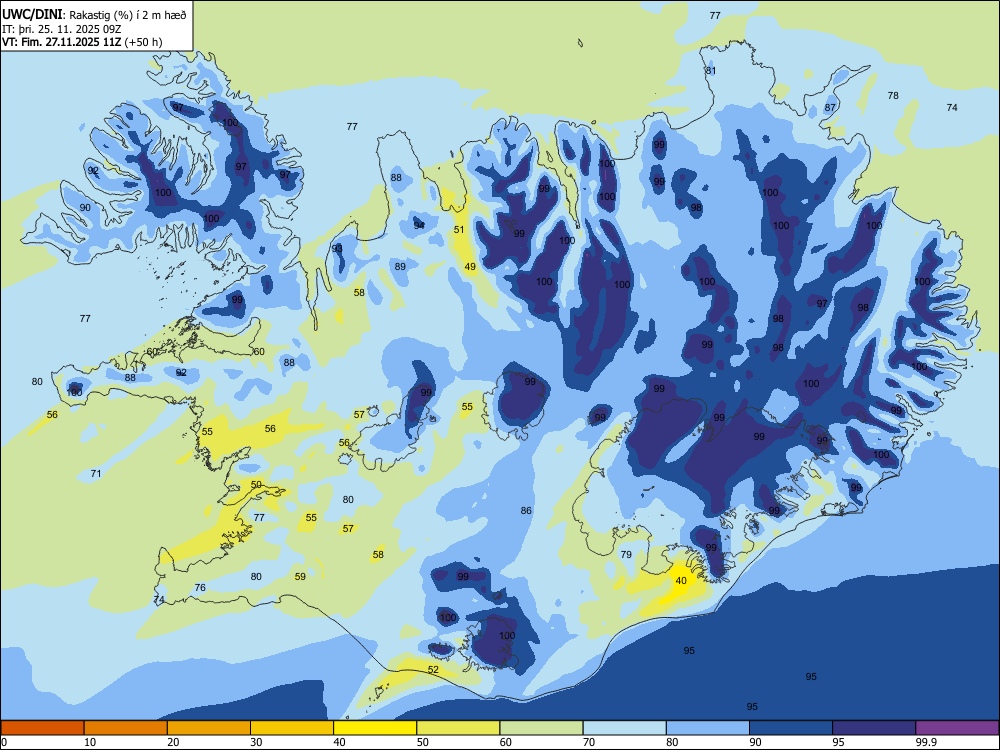Click the map value '87'
Image resolution: width=1000 pixels, height=750 pixels.
pos(830,107)
